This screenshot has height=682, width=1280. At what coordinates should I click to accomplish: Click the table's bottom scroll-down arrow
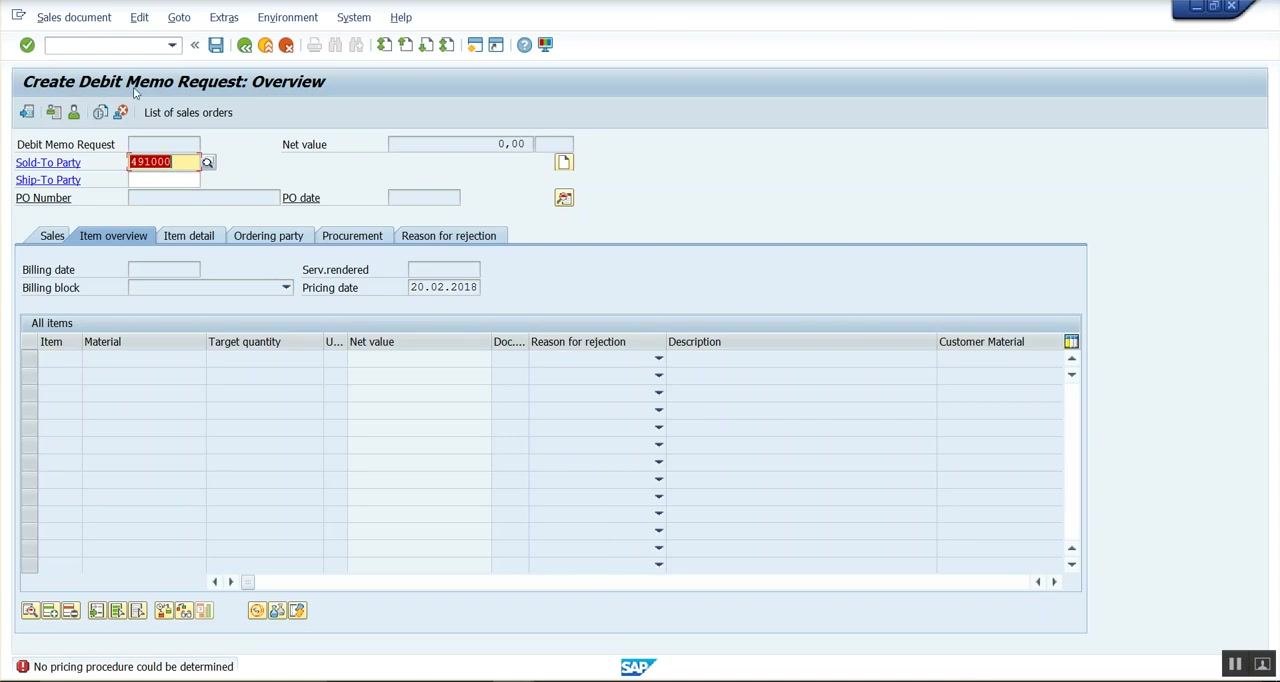(x=1071, y=565)
